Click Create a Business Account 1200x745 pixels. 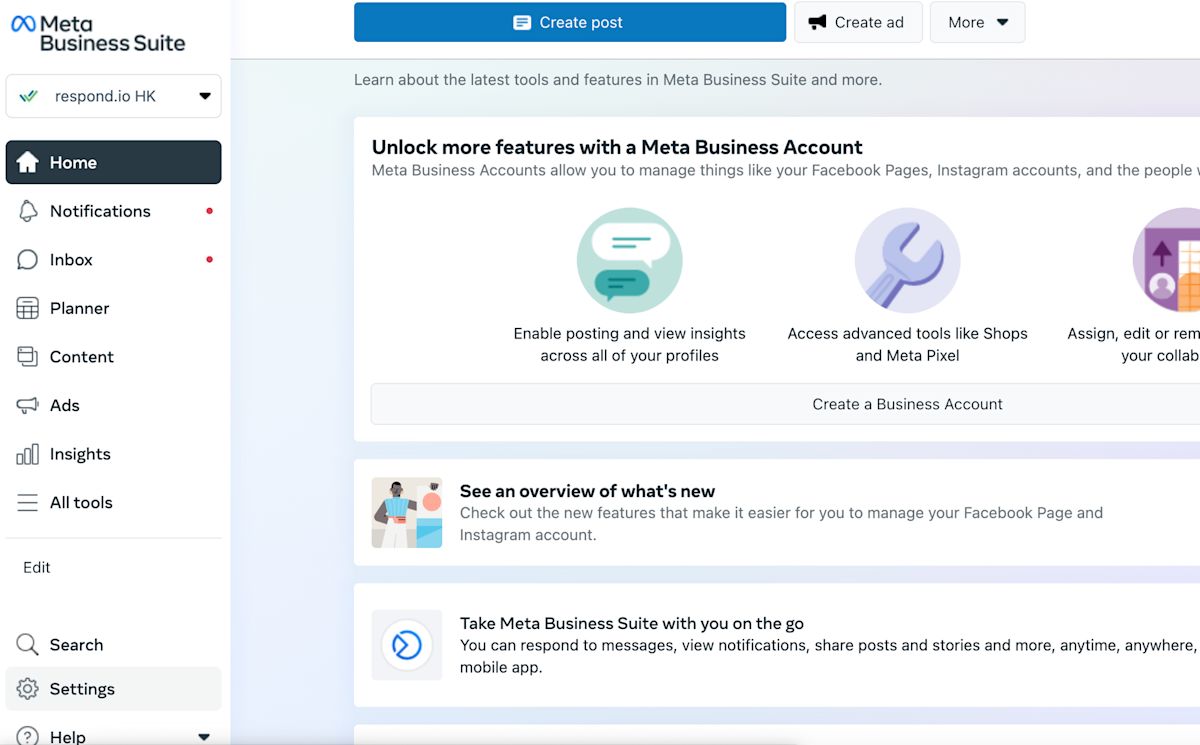(x=907, y=404)
